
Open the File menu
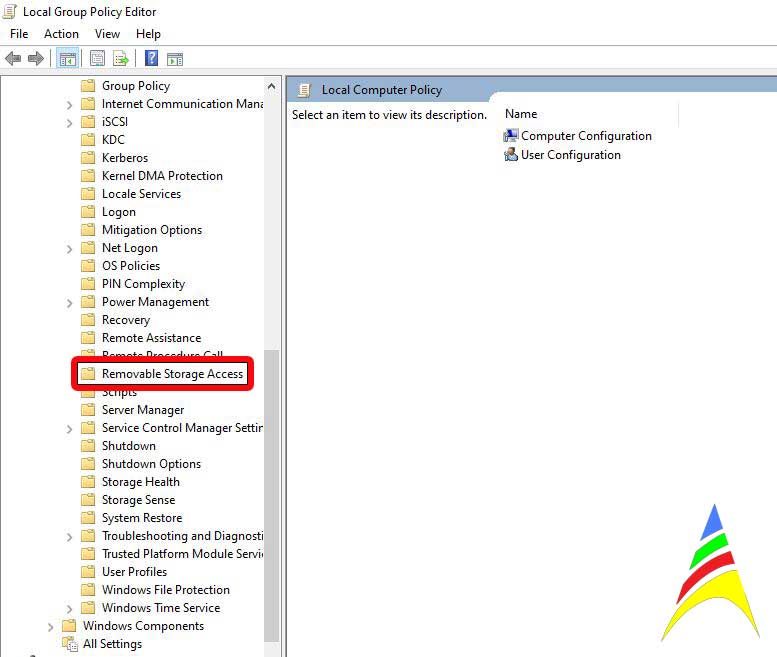19,34
